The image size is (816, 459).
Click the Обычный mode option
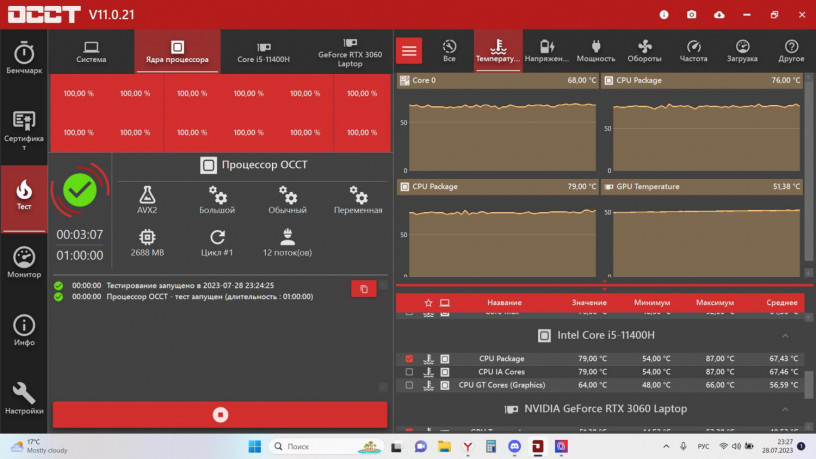287,200
